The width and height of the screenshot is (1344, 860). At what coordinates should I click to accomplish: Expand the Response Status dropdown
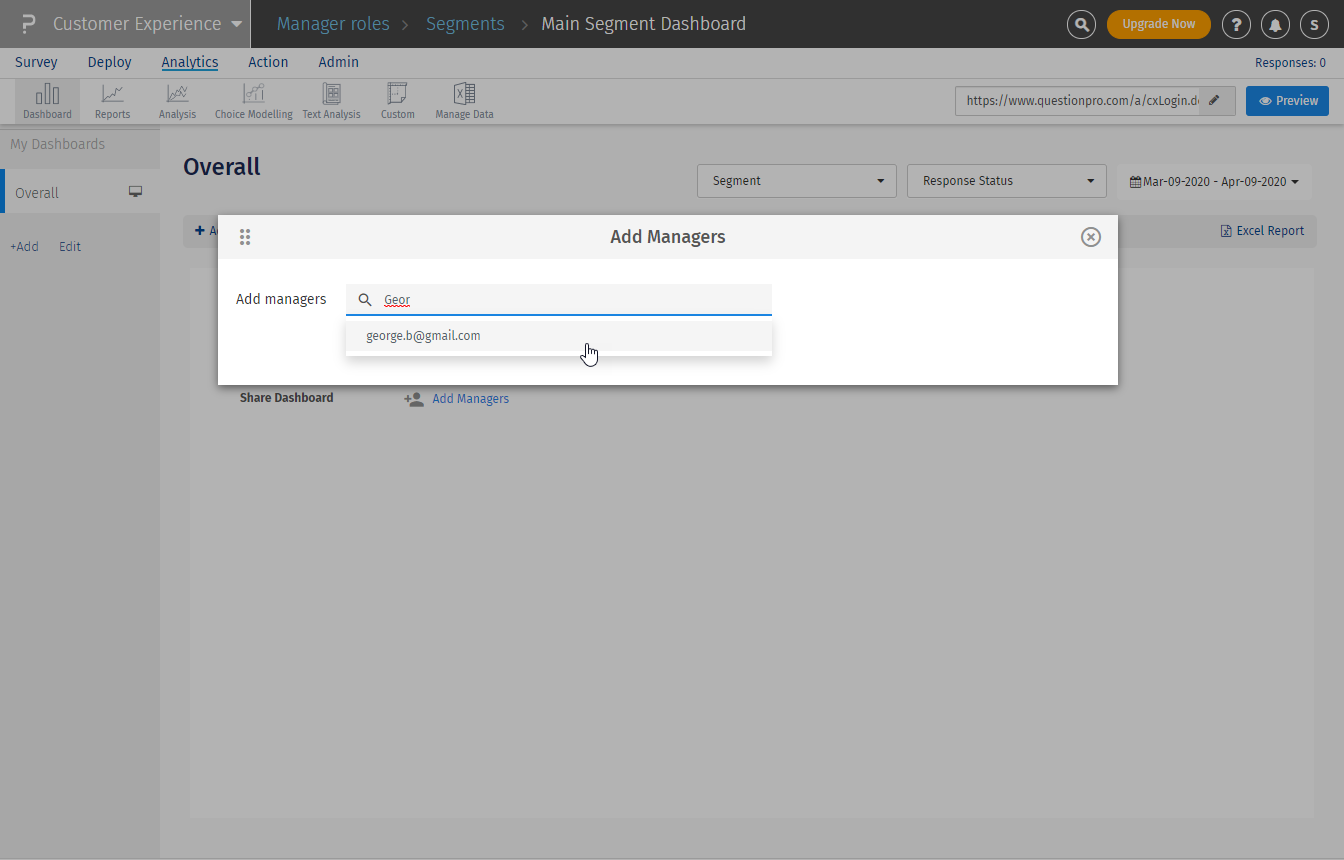click(1006, 181)
